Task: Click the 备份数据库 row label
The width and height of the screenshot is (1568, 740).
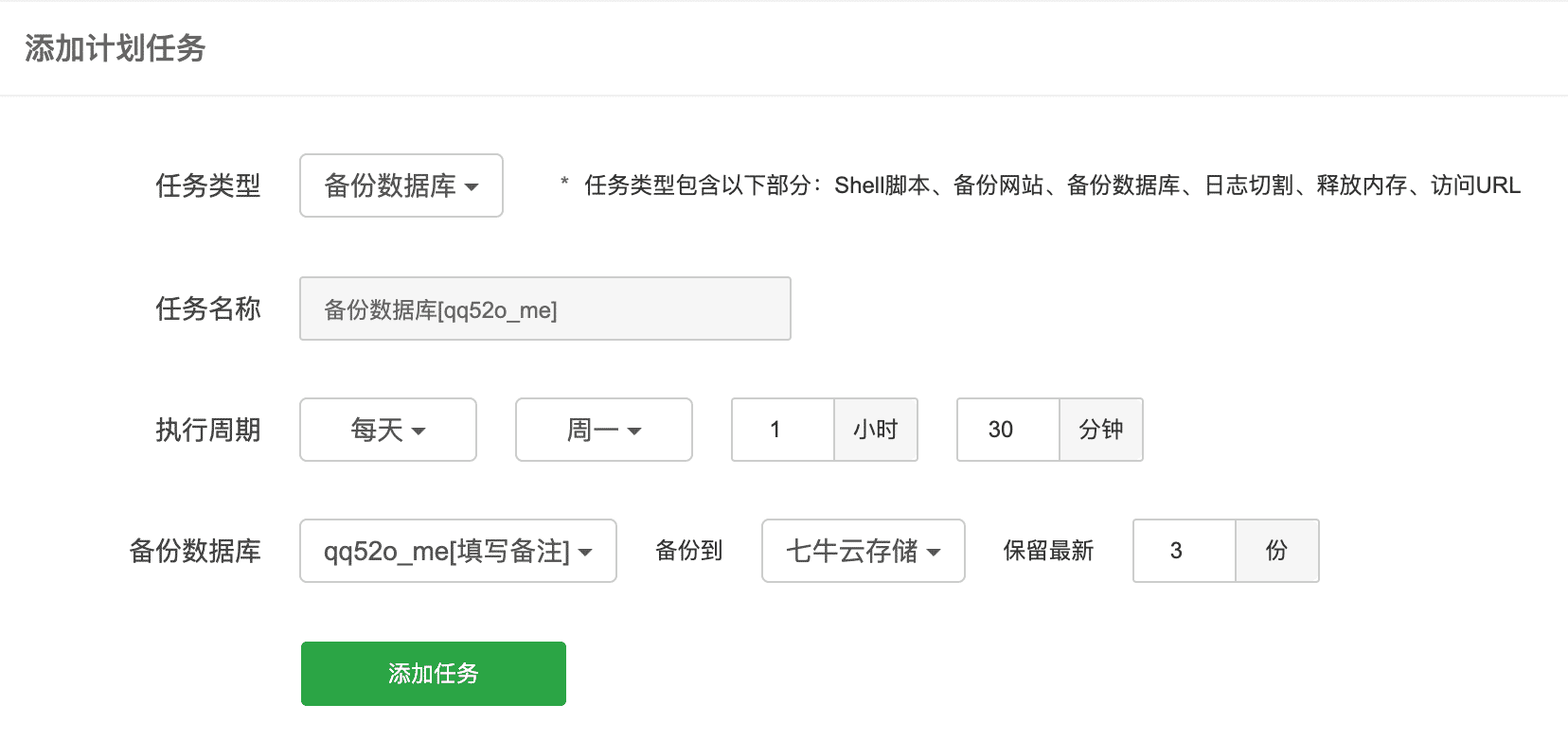Action: 195,551
